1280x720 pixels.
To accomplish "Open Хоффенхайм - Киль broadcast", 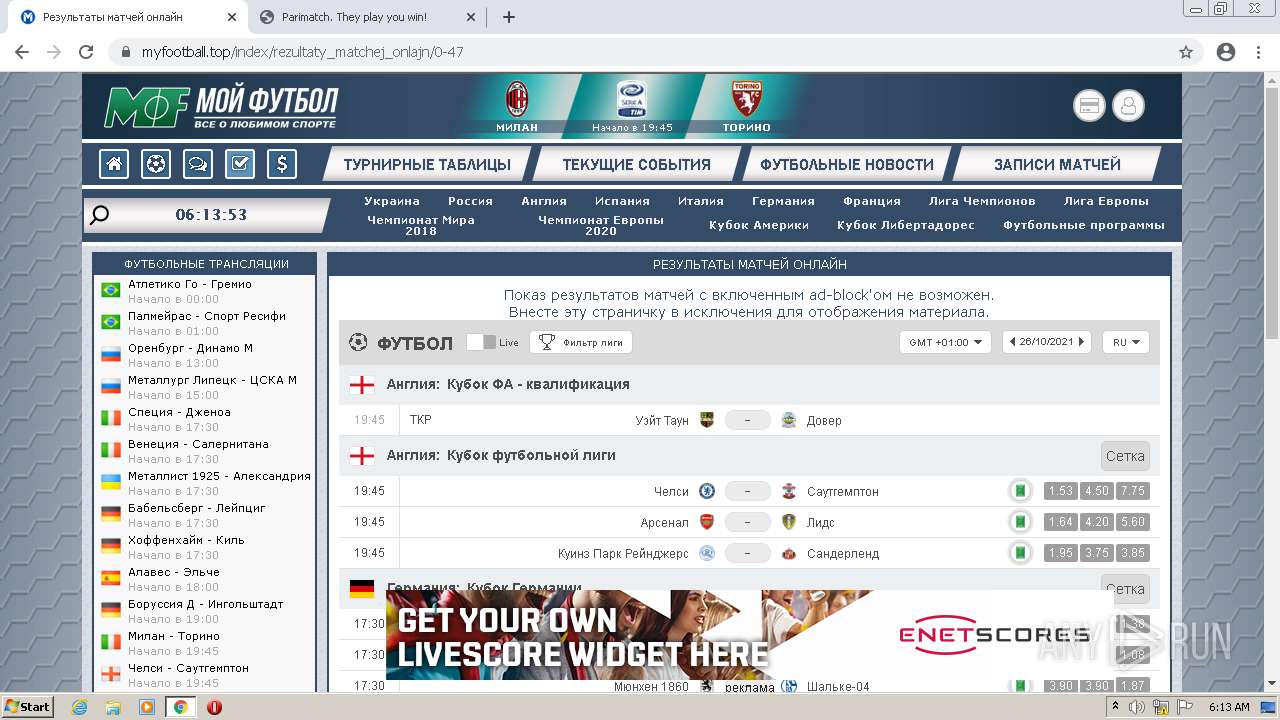I will coord(186,540).
